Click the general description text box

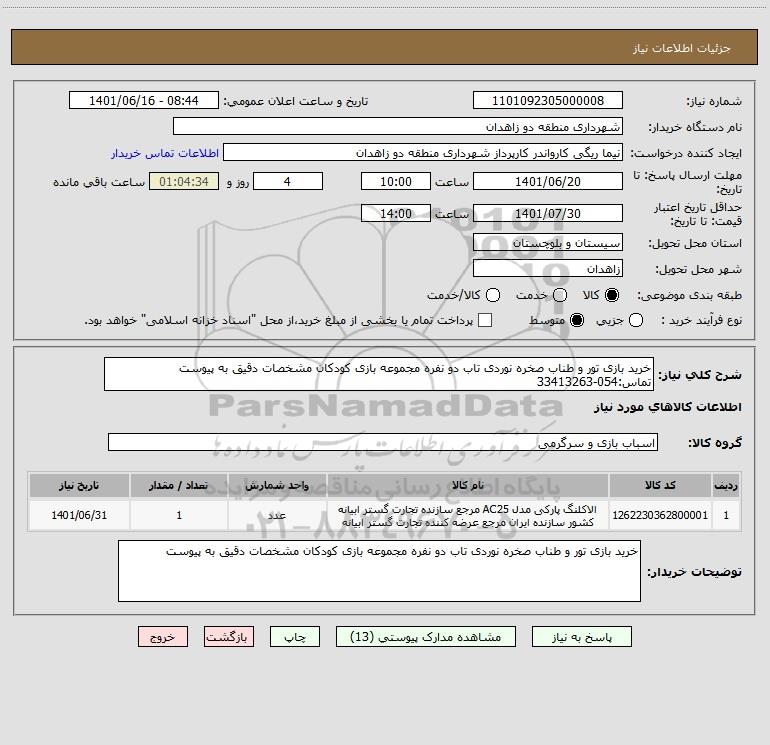(x=379, y=375)
